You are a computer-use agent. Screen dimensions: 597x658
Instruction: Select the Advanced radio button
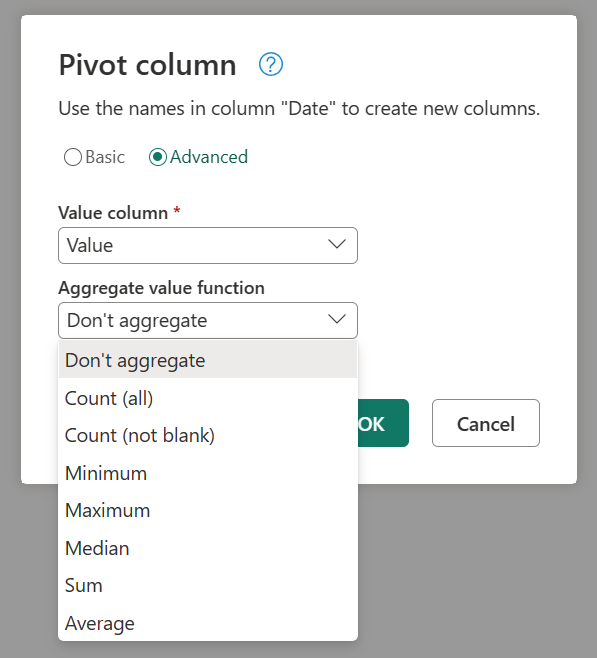[158, 157]
